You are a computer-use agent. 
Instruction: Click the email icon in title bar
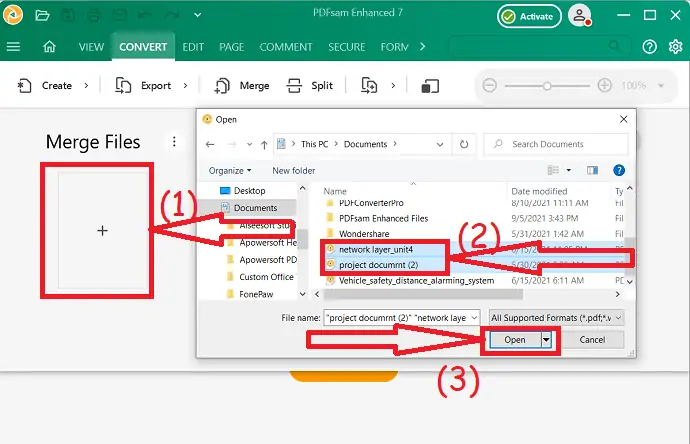click(x=119, y=15)
